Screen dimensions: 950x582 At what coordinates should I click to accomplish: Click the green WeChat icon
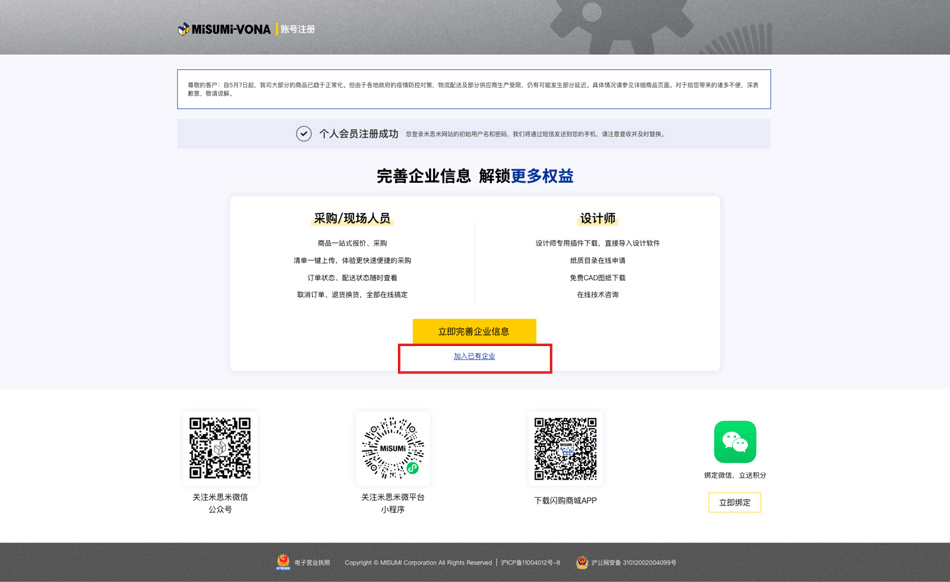(735, 442)
